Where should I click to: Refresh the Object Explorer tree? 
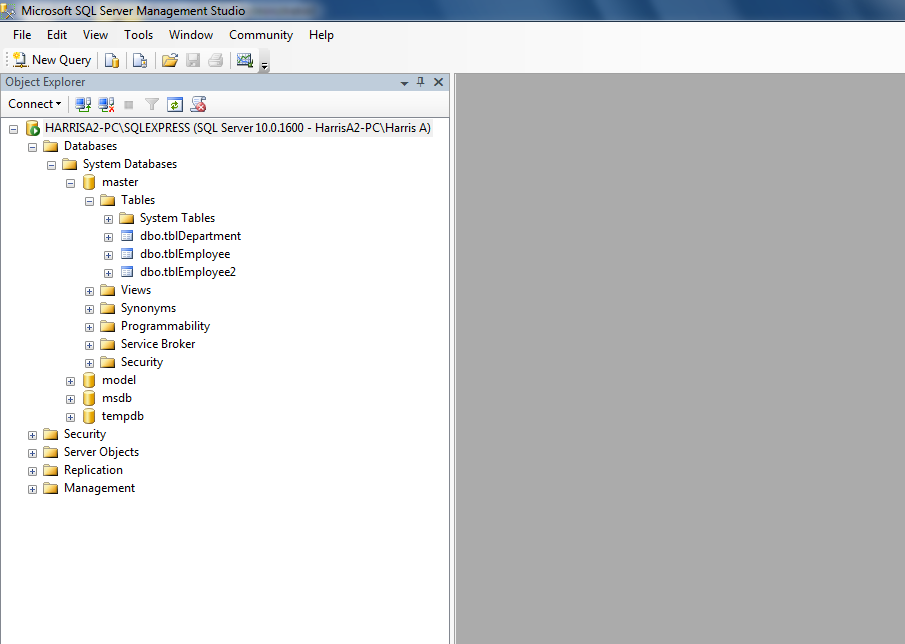(x=173, y=104)
